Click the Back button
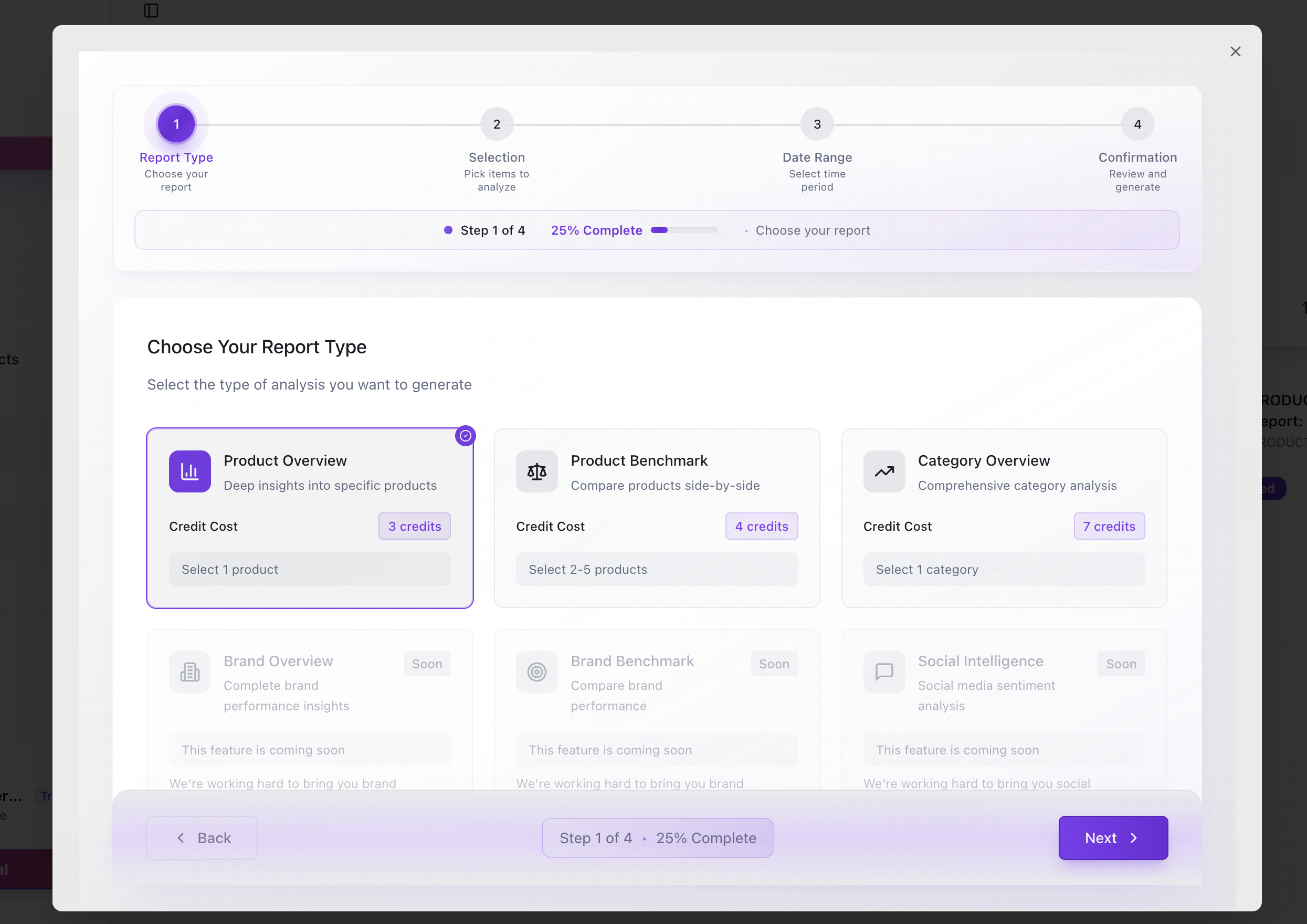1307x924 pixels. click(202, 837)
